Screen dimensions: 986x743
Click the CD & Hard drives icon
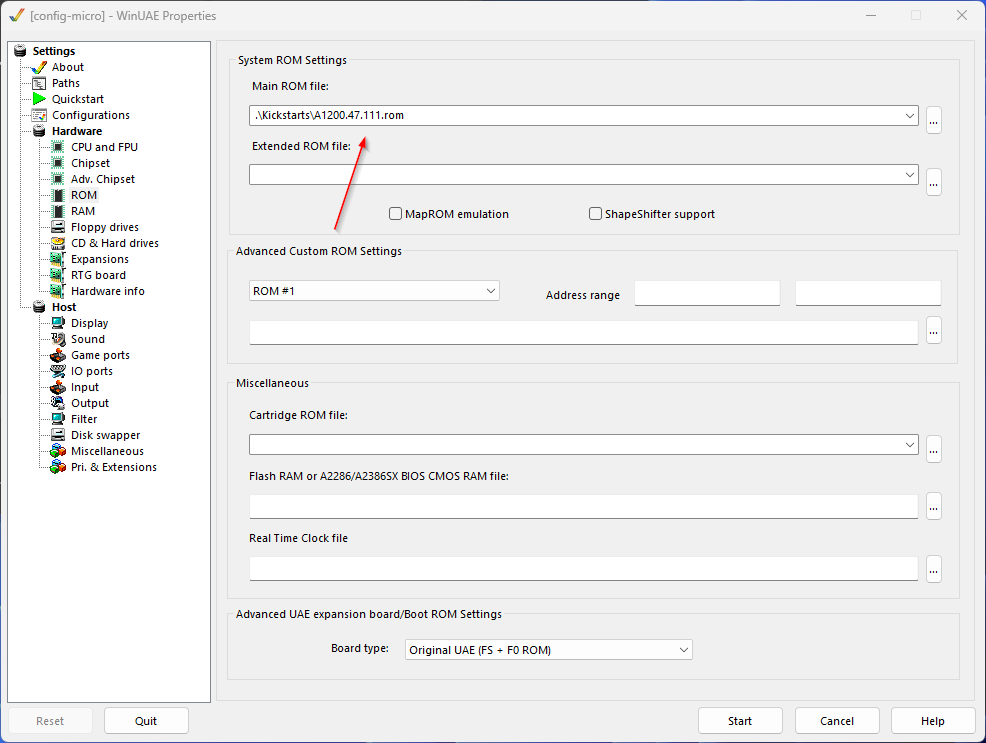58,243
